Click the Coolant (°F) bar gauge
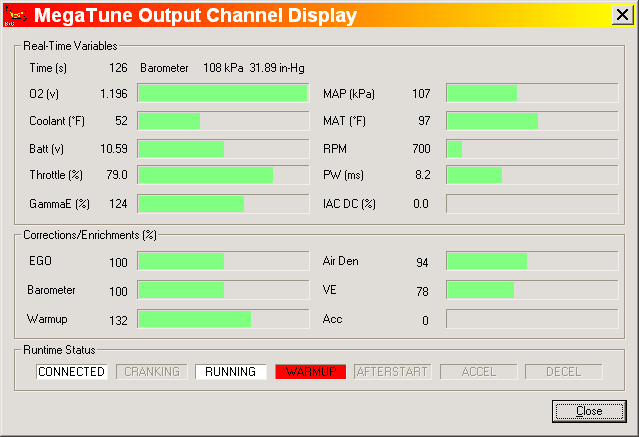Image resolution: width=639 pixels, height=437 pixels. [x=223, y=121]
